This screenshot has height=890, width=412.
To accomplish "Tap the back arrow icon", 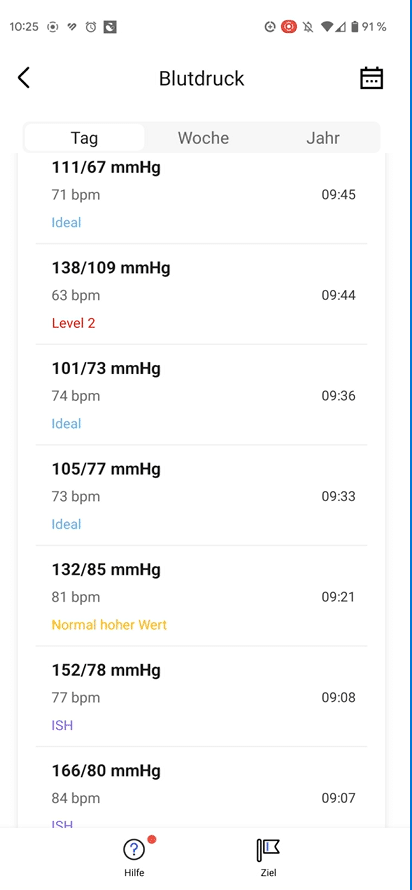I will click(23, 78).
